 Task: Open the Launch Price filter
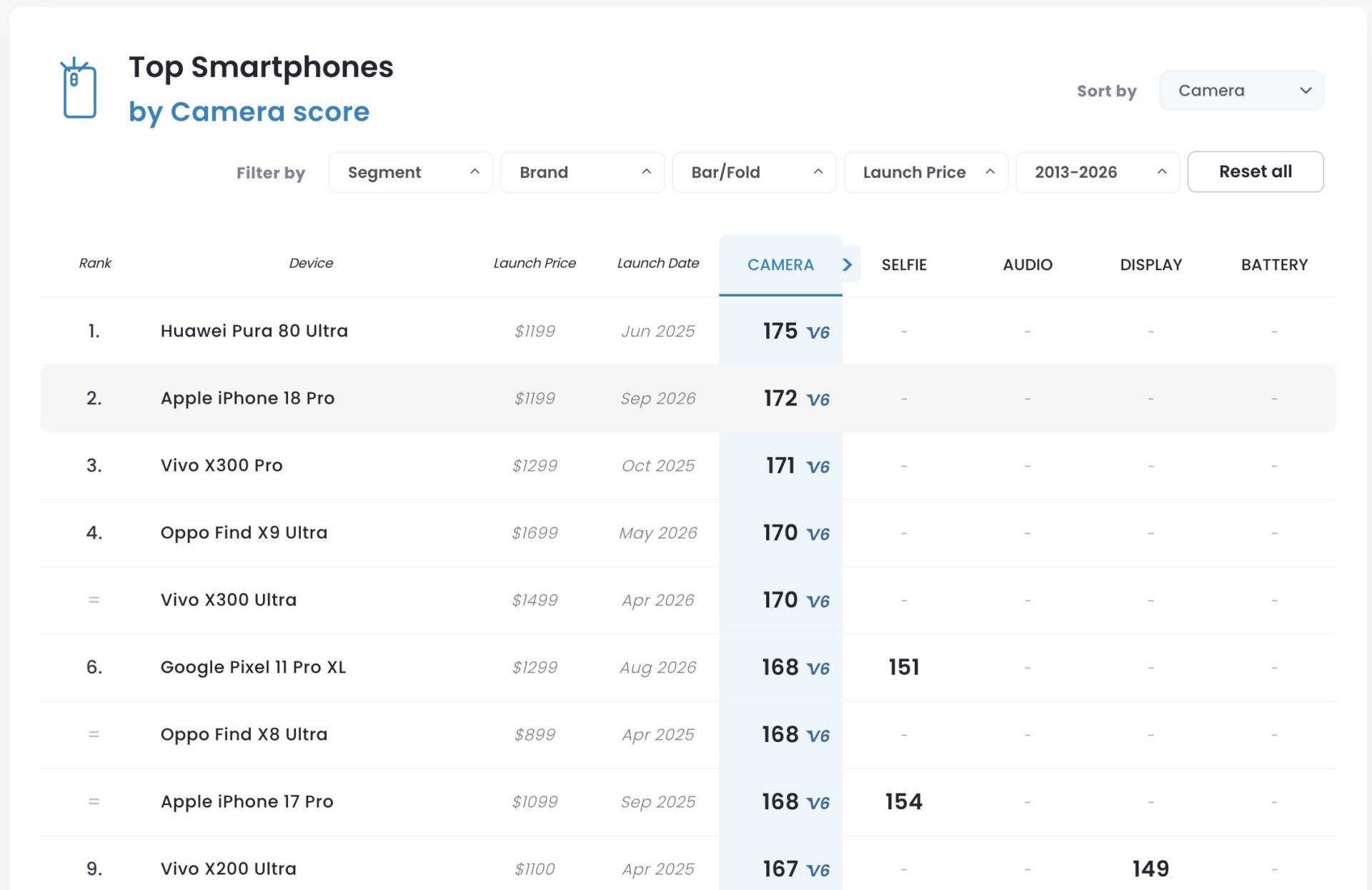pos(926,172)
